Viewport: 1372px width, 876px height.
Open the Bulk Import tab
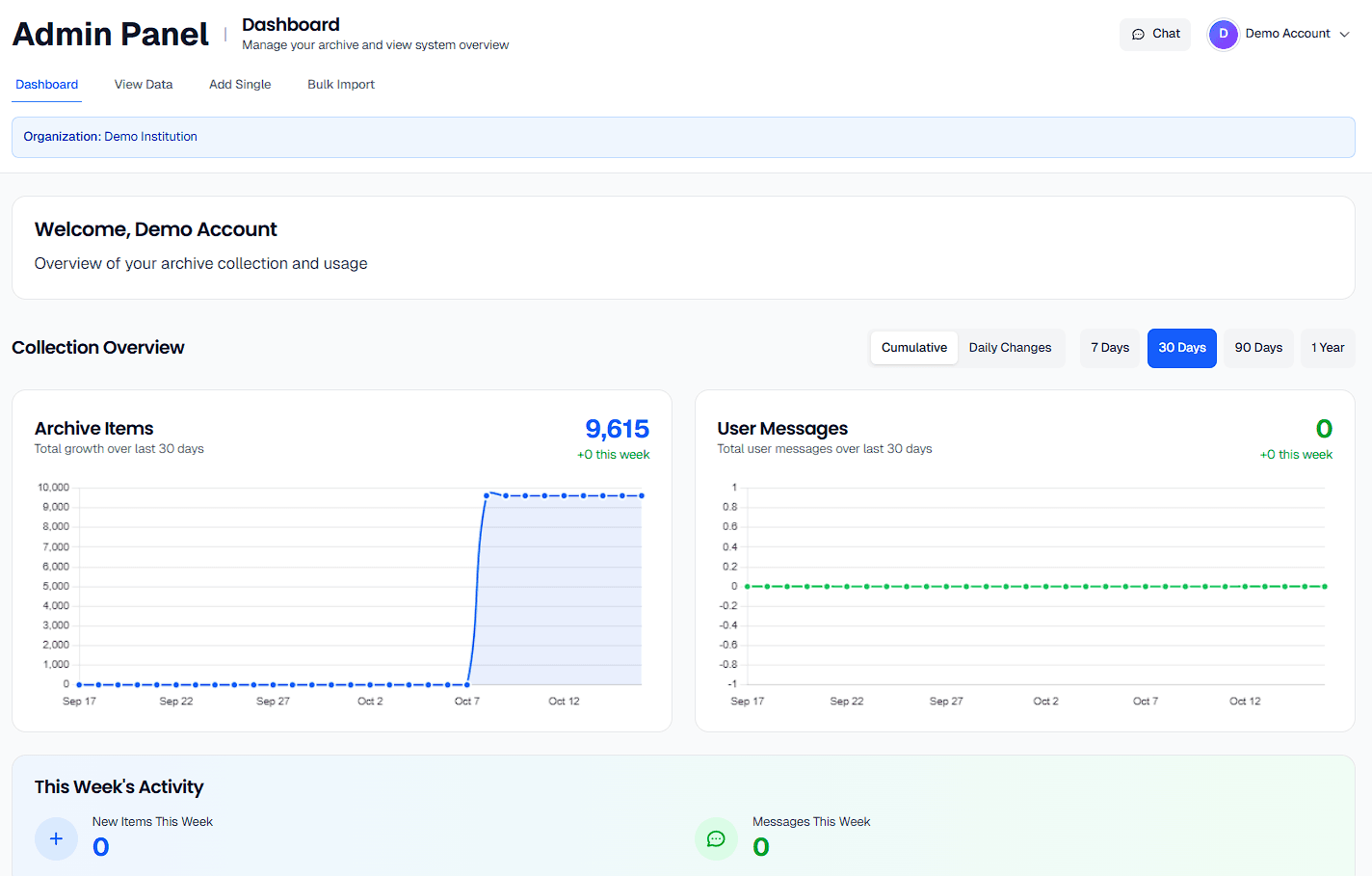[340, 84]
